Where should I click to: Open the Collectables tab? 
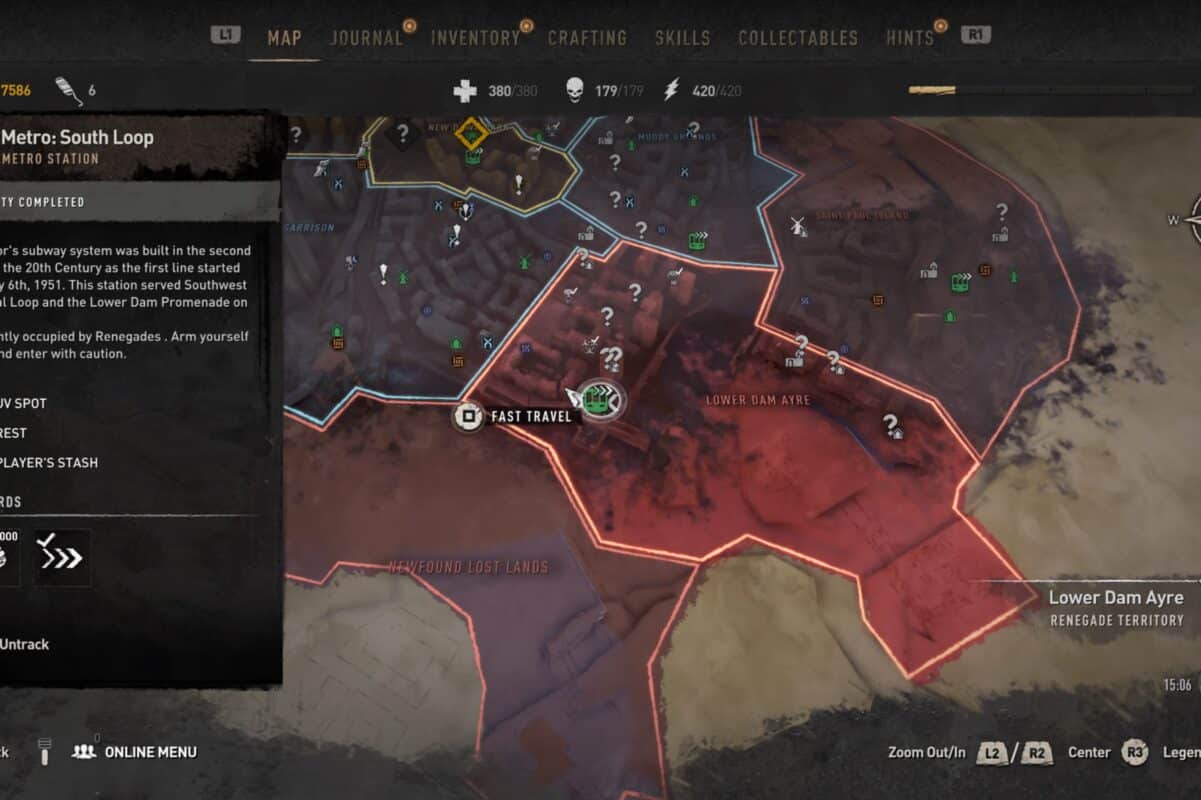click(x=798, y=38)
